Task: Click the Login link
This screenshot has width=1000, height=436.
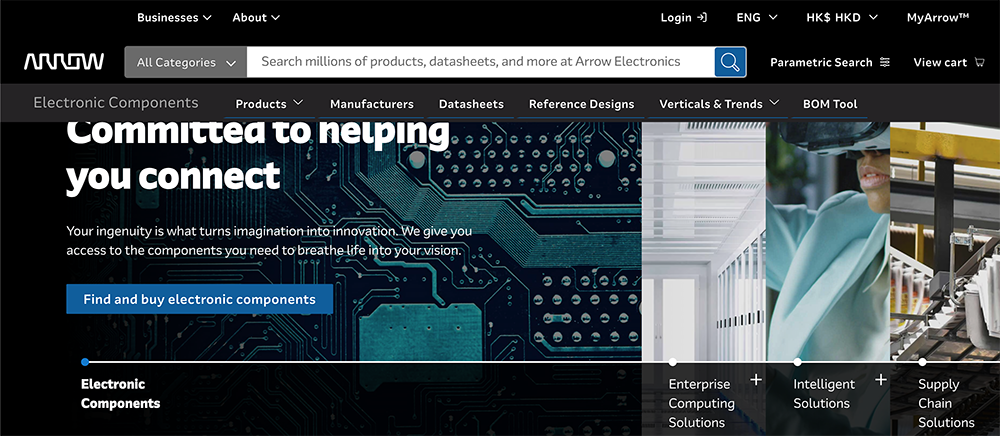Action: click(x=676, y=17)
